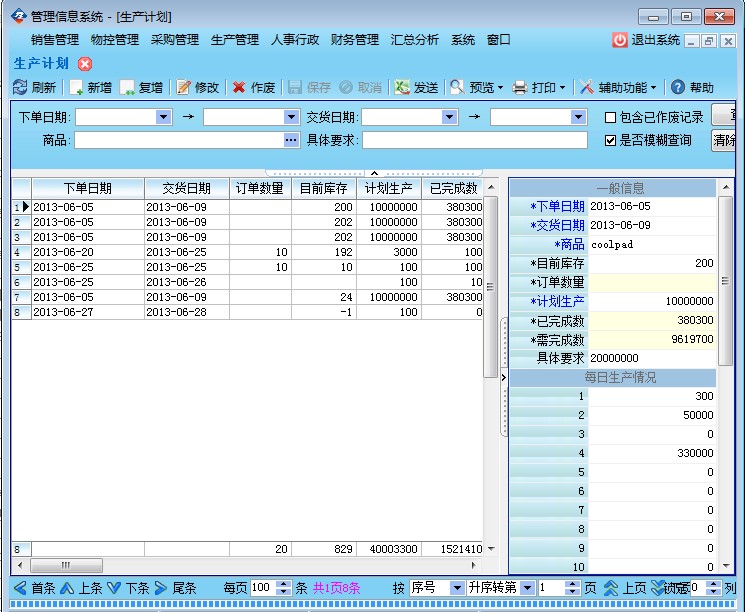Click the 目前库存 column header

(x=324, y=189)
